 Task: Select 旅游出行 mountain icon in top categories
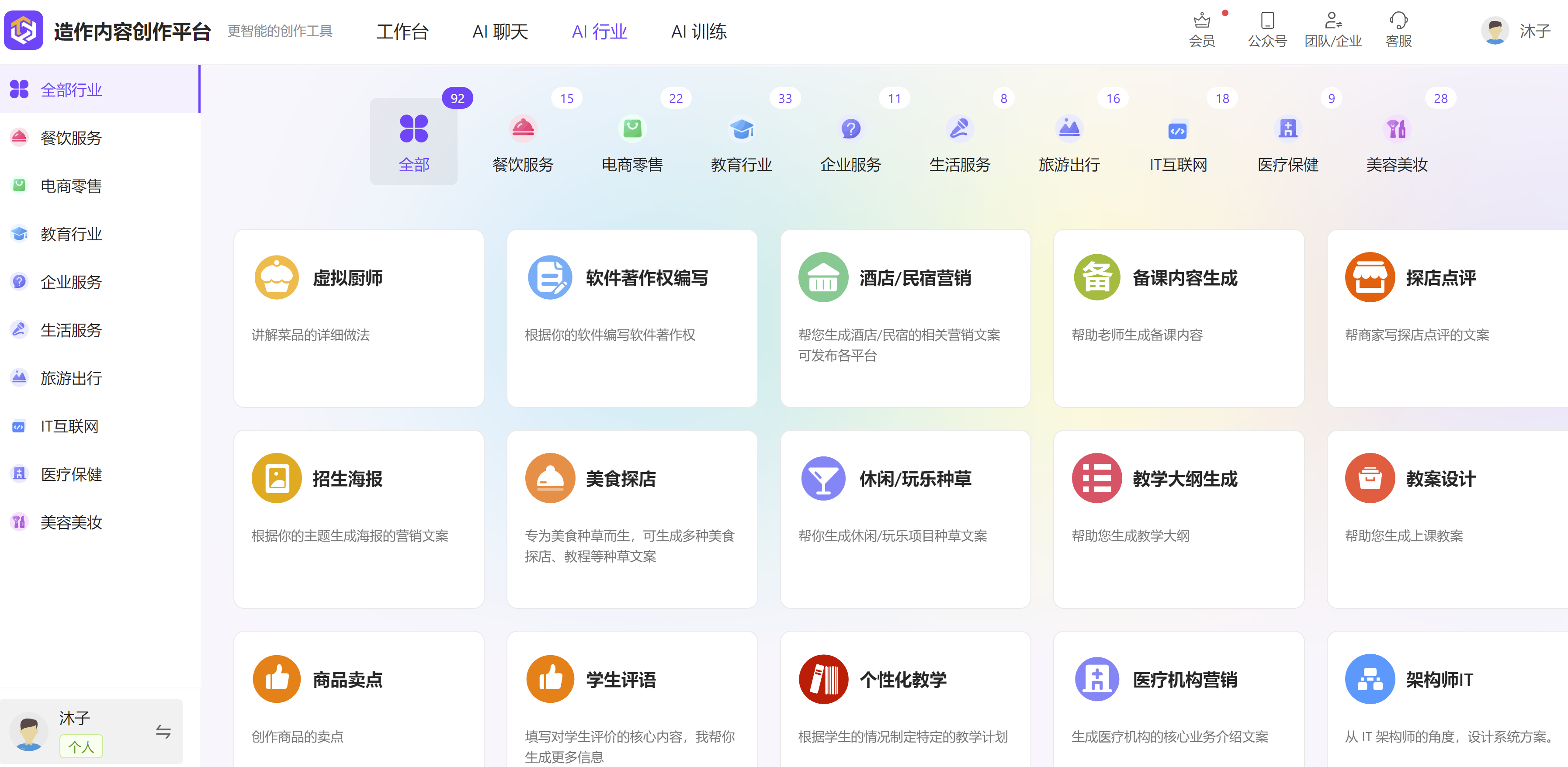coord(1069,128)
